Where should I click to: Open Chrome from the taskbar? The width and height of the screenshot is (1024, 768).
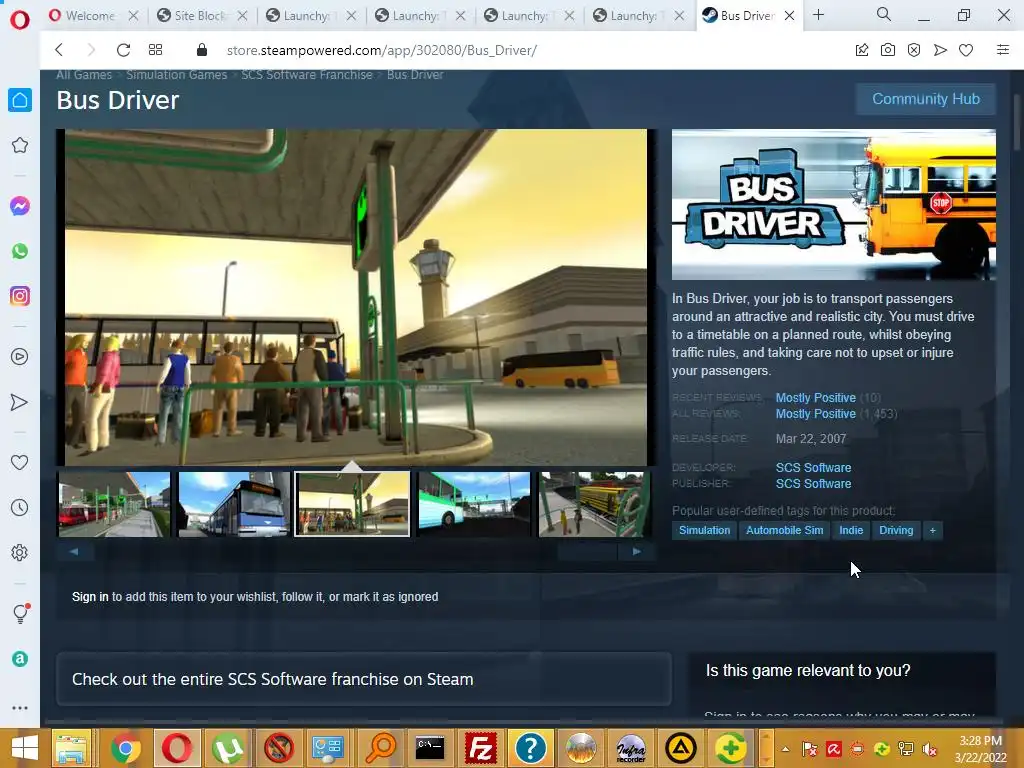(x=126, y=748)
